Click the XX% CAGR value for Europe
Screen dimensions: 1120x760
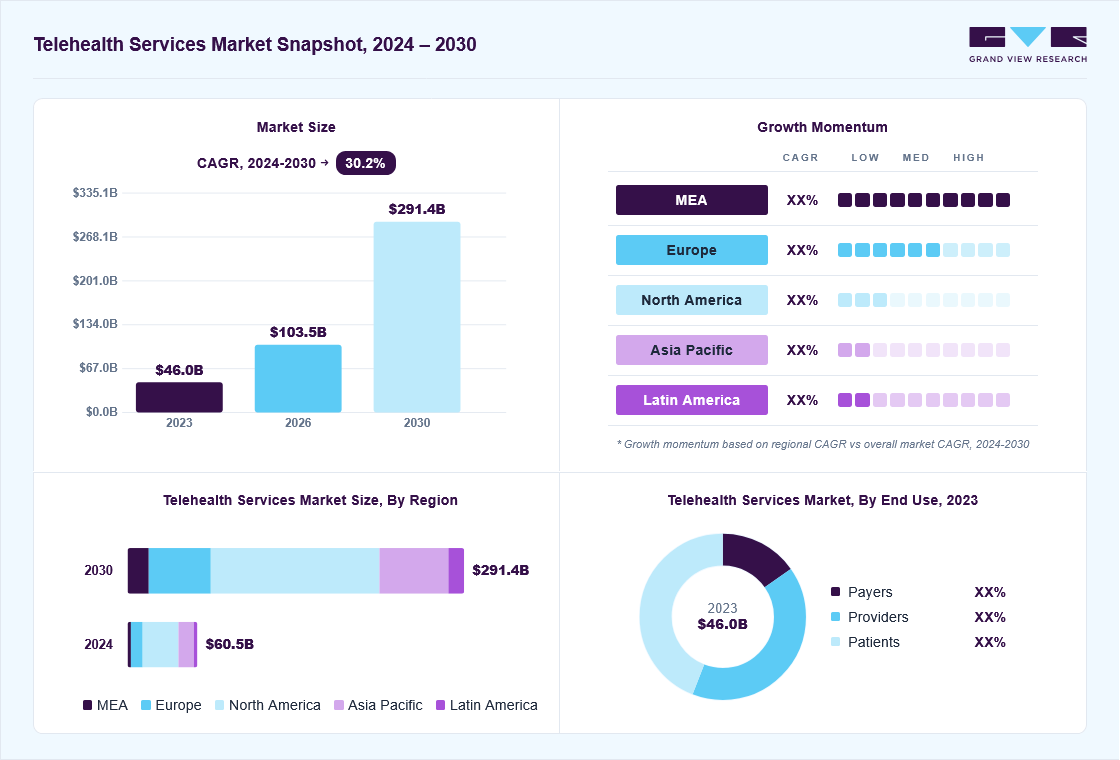click(x=802, y=251)
